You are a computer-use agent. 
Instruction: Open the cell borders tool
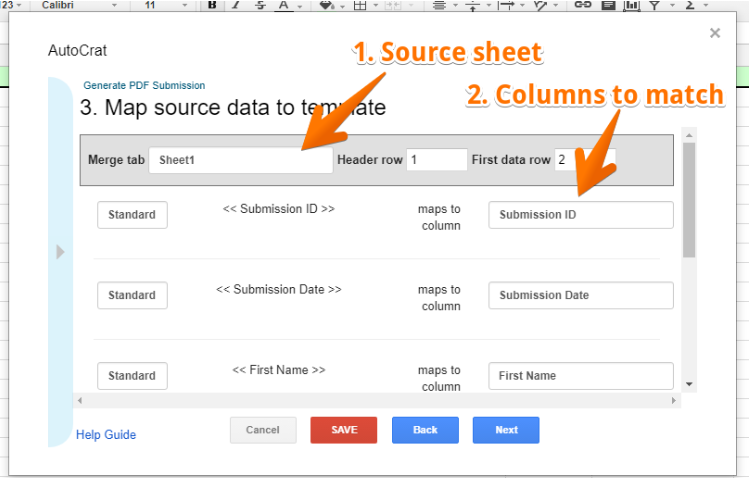360,5
